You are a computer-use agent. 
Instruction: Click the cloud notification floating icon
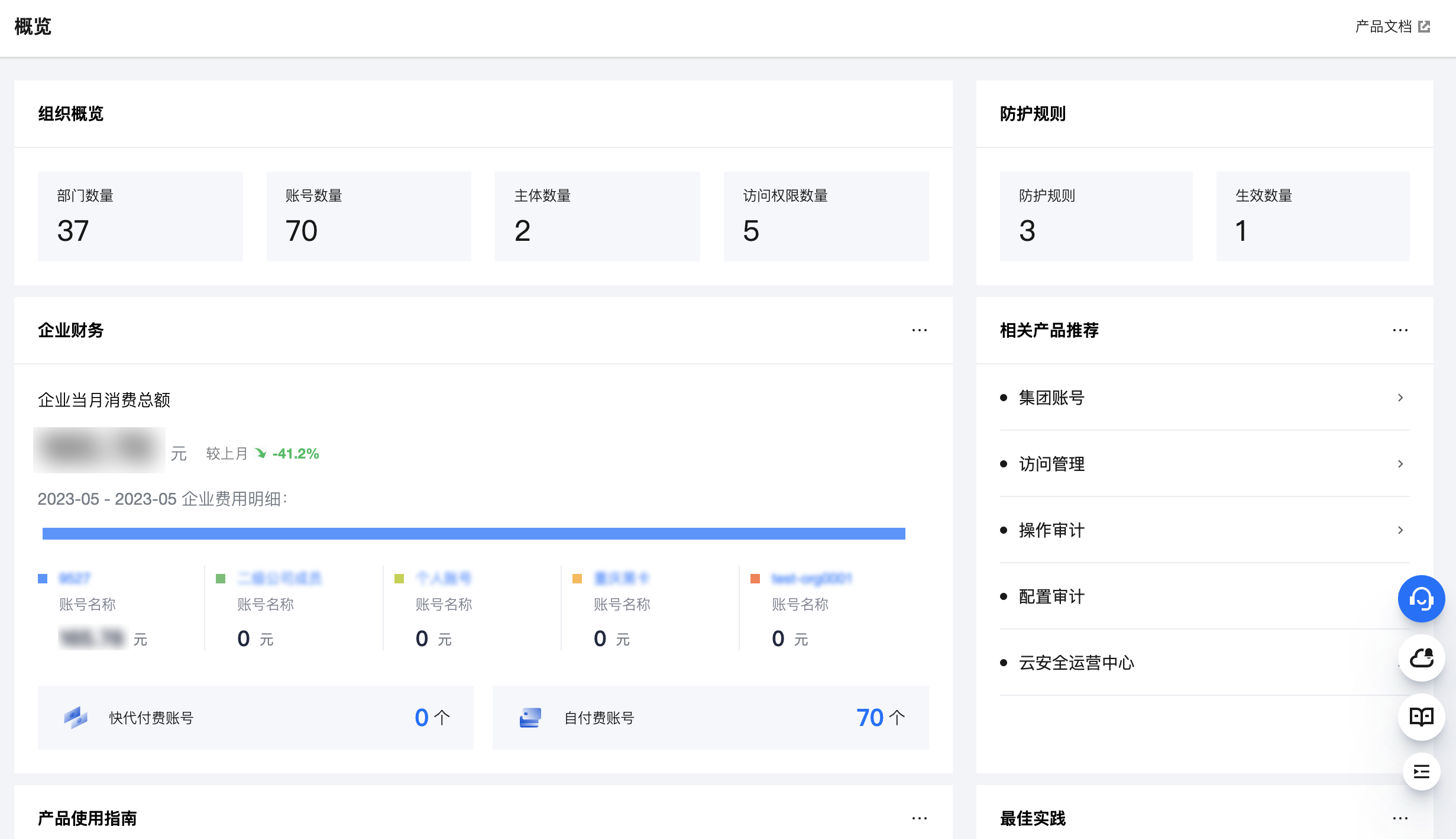coord(1421,658)
